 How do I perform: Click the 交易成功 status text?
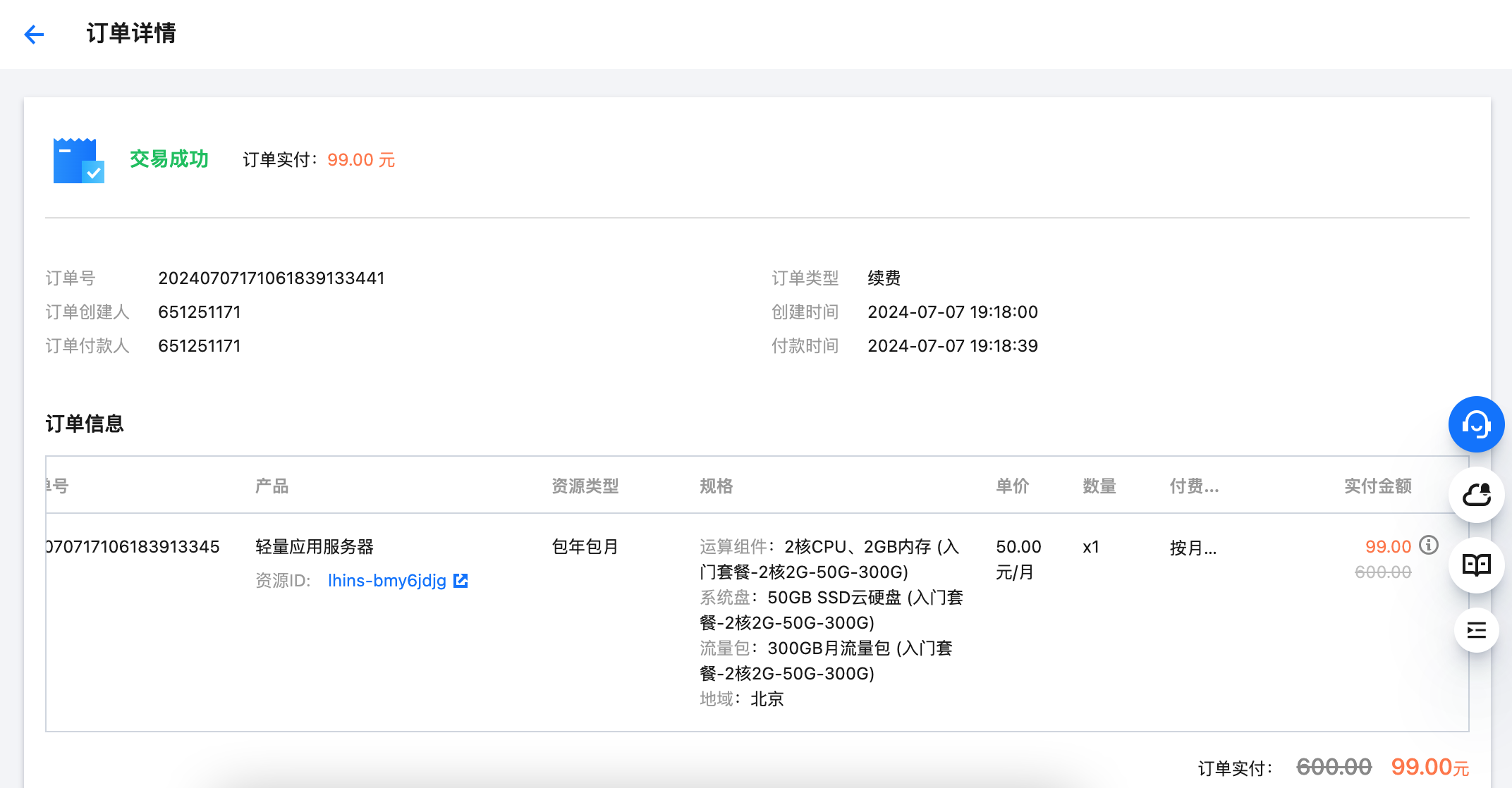(x=169, y=159)
